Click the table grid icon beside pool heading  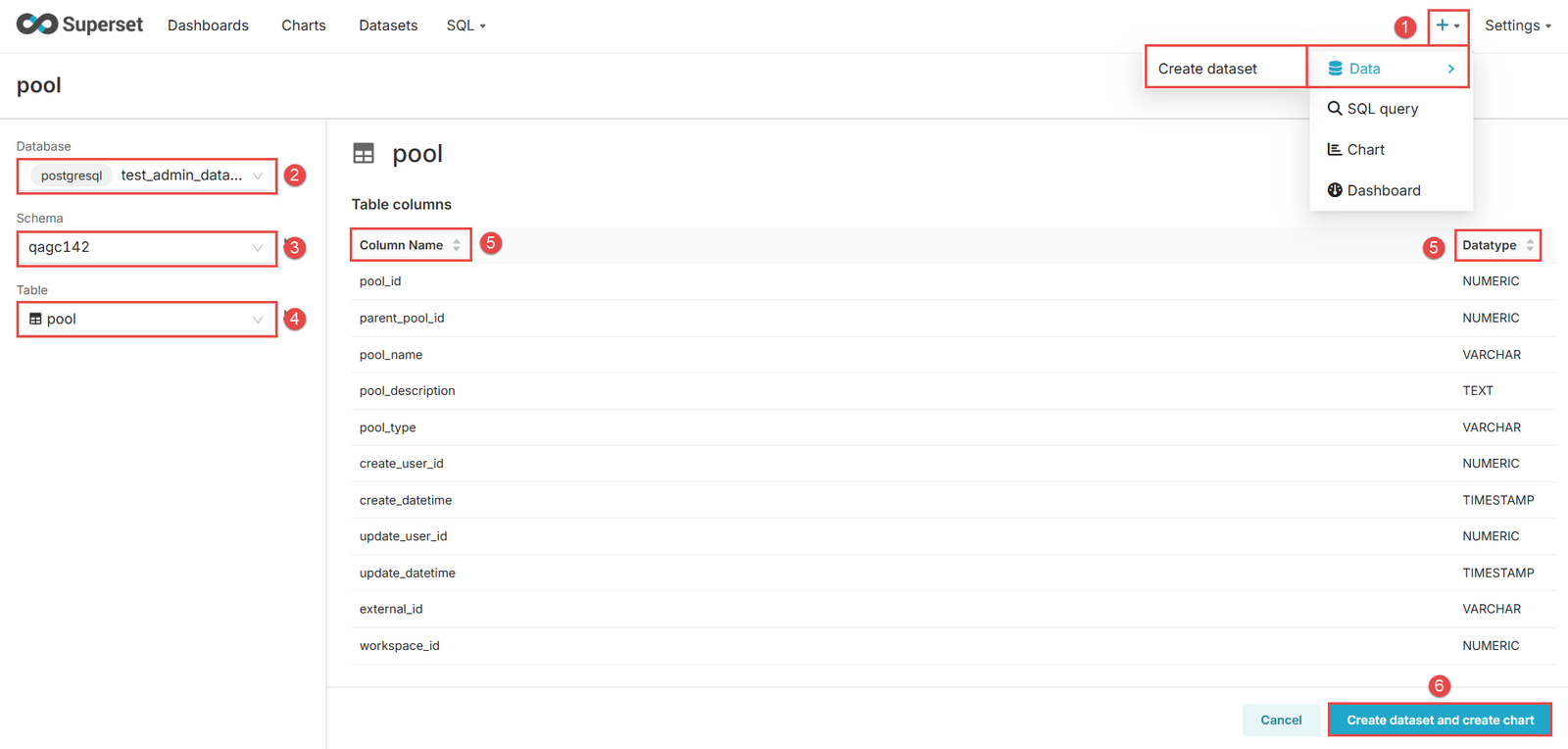pos(364,154)
